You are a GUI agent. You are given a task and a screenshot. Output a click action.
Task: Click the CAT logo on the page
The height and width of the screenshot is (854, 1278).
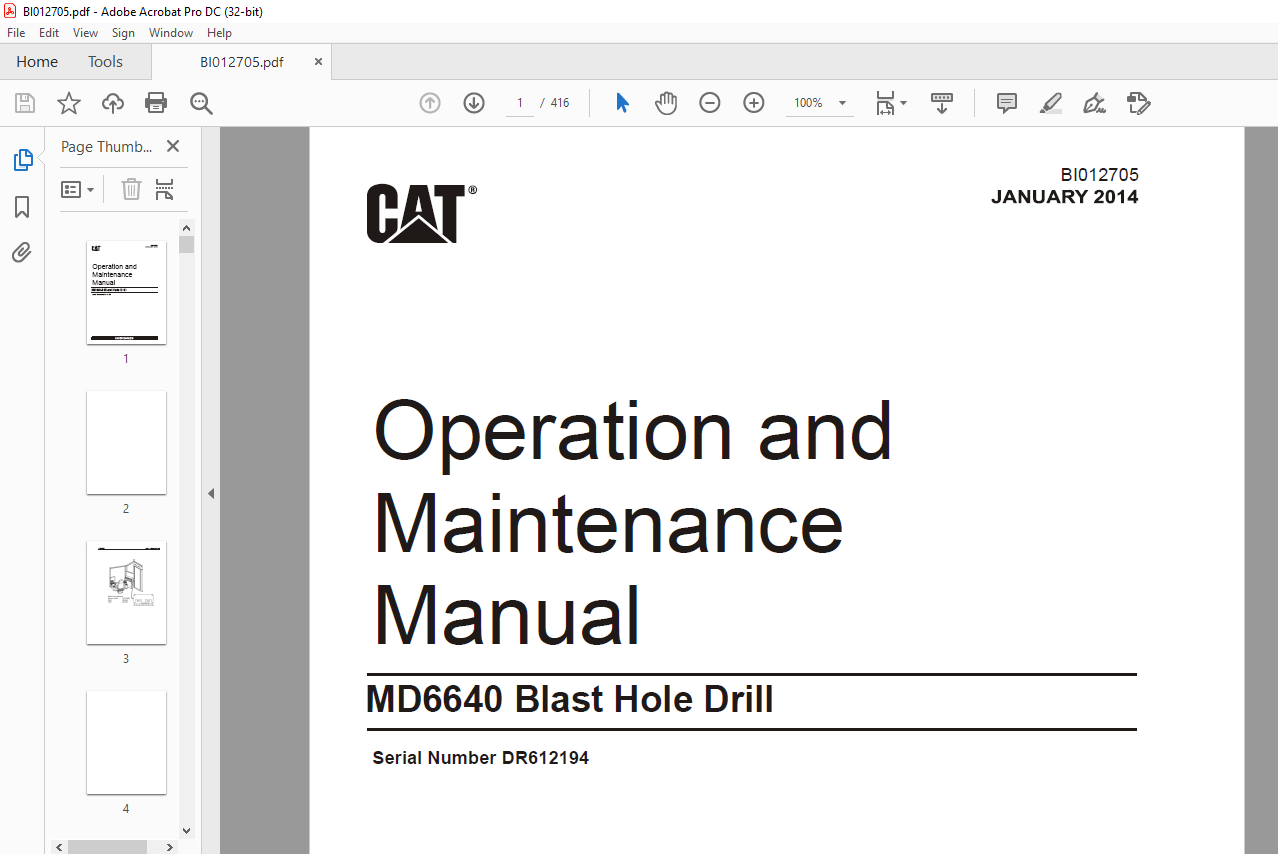(421, 213)
